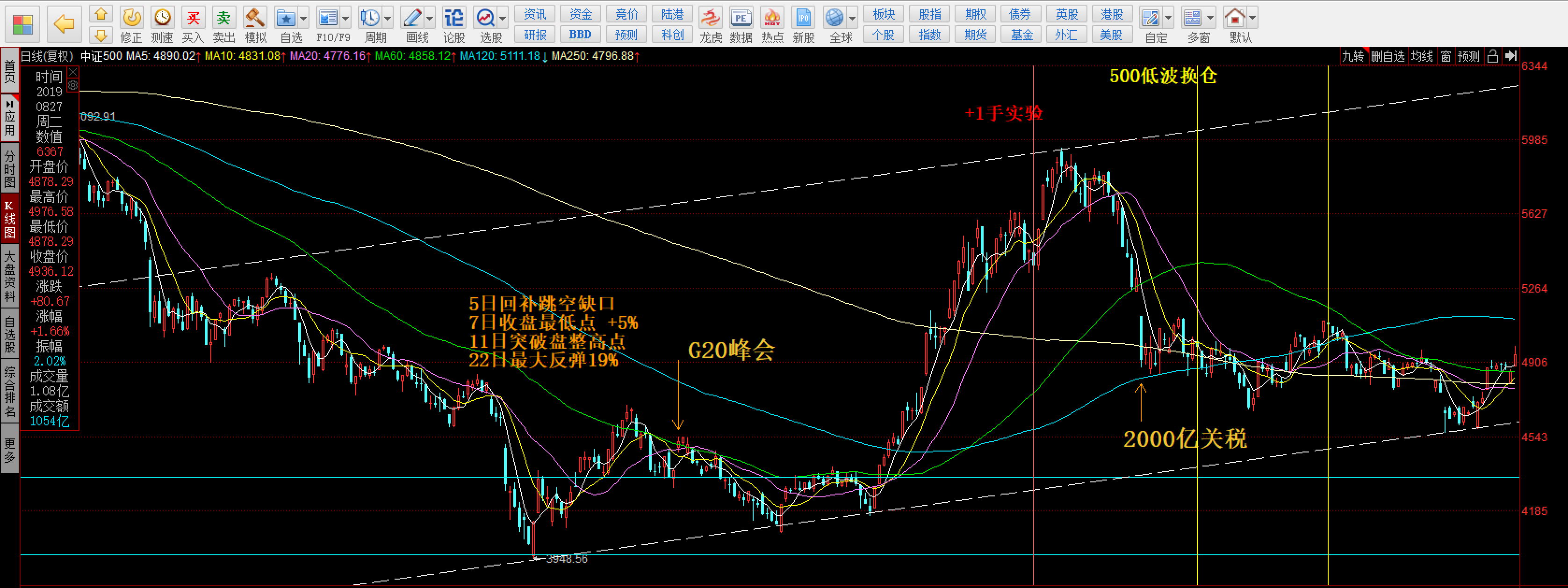The width and height of the screenshot is (1568, 588).
Task: Toggle the lock icon above the chart
Action: [x=1492, y=57]
